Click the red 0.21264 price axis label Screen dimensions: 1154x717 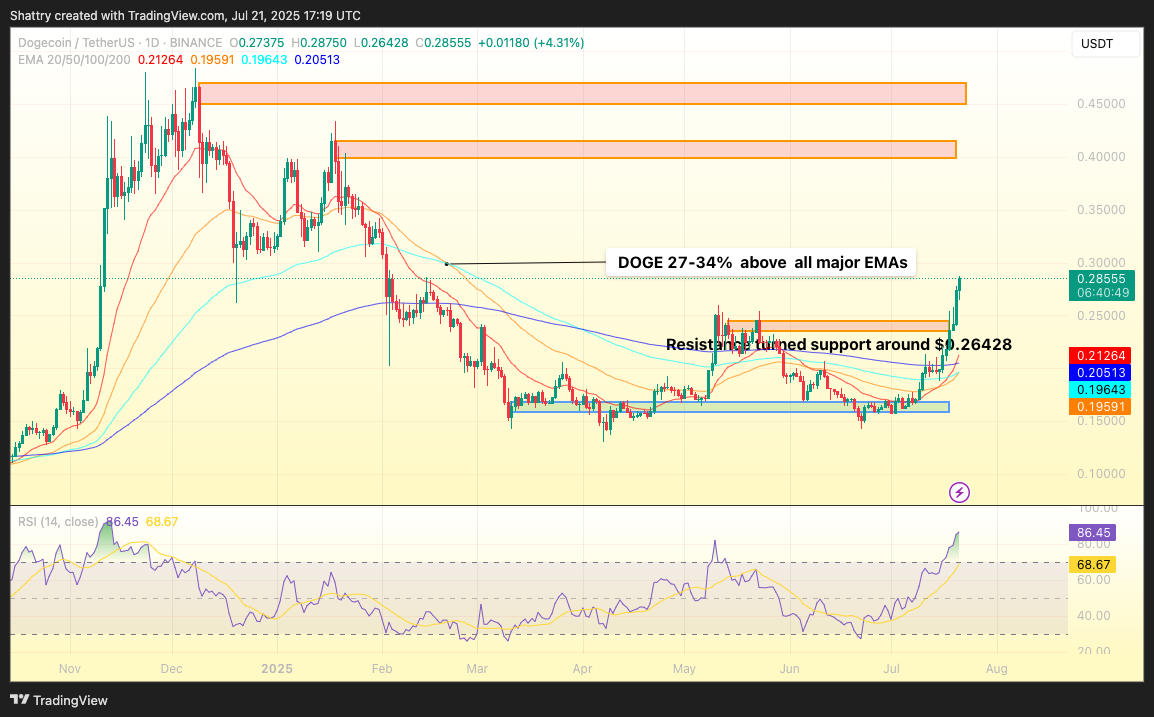pos(1101,356)
